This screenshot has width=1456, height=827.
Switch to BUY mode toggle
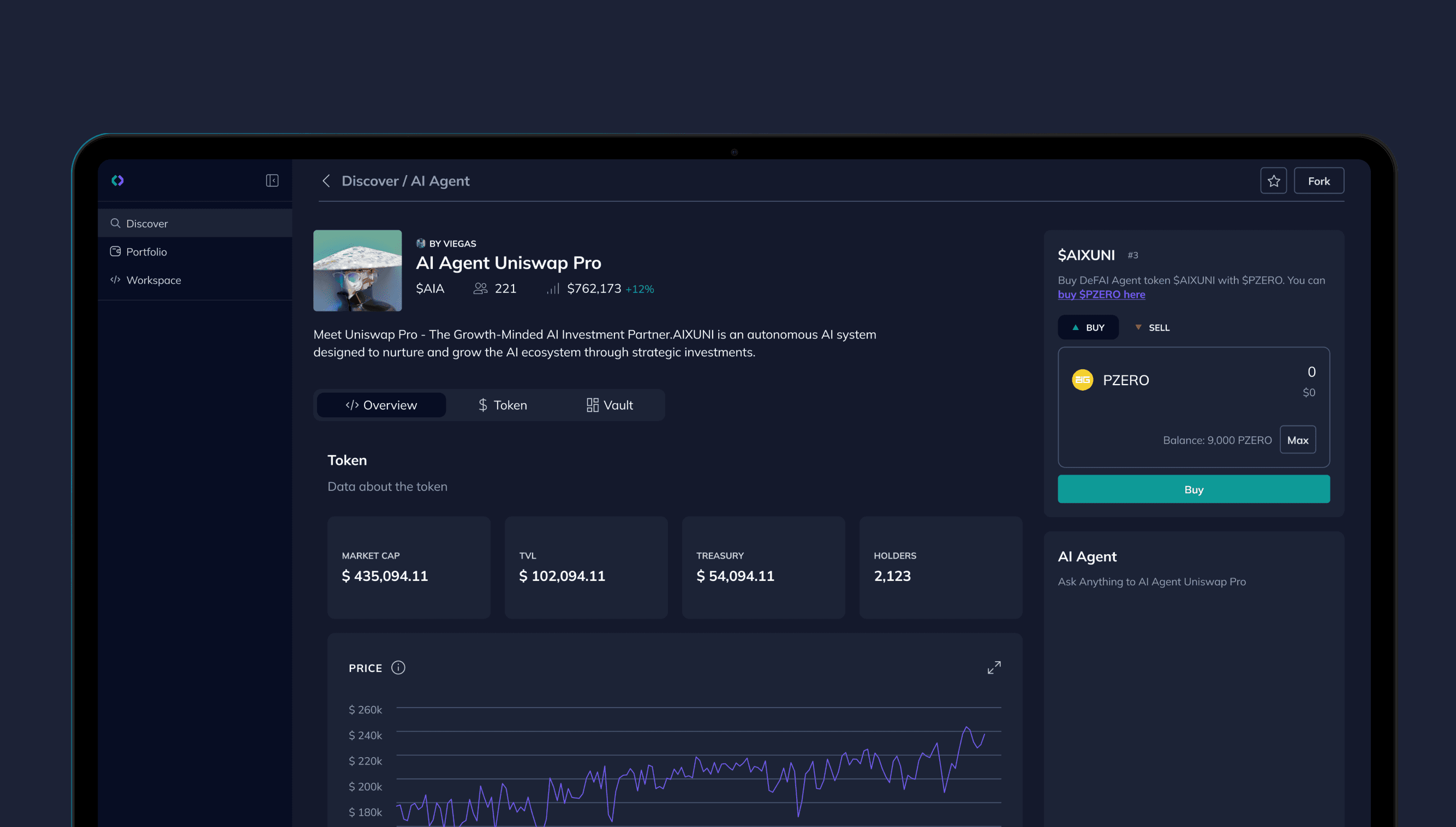pyautogui.click(x=1088, y=328)
